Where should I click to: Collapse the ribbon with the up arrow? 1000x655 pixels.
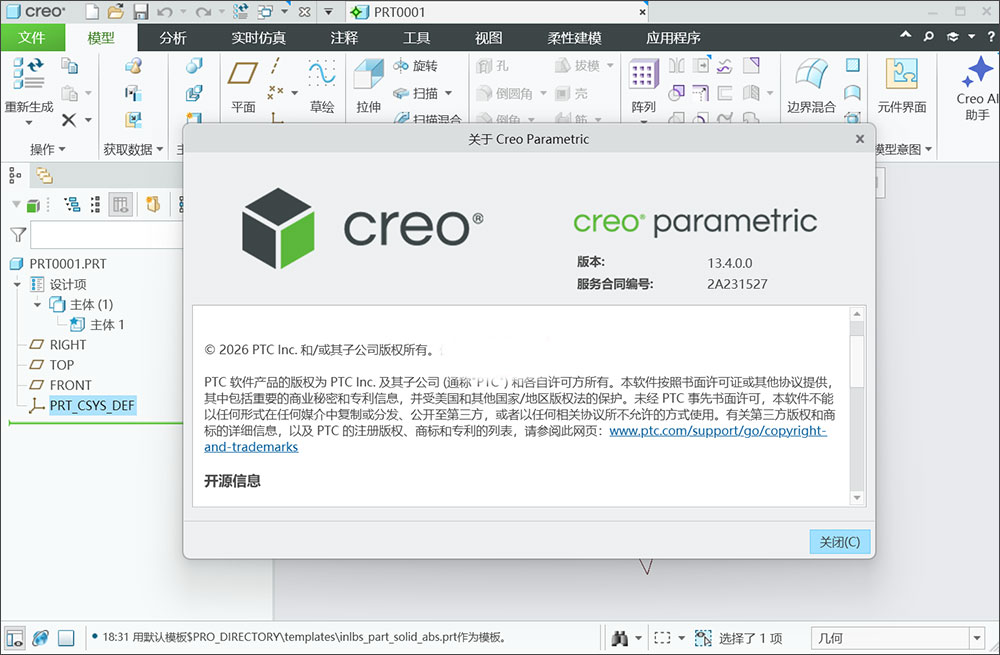click(x=906, y=35)
